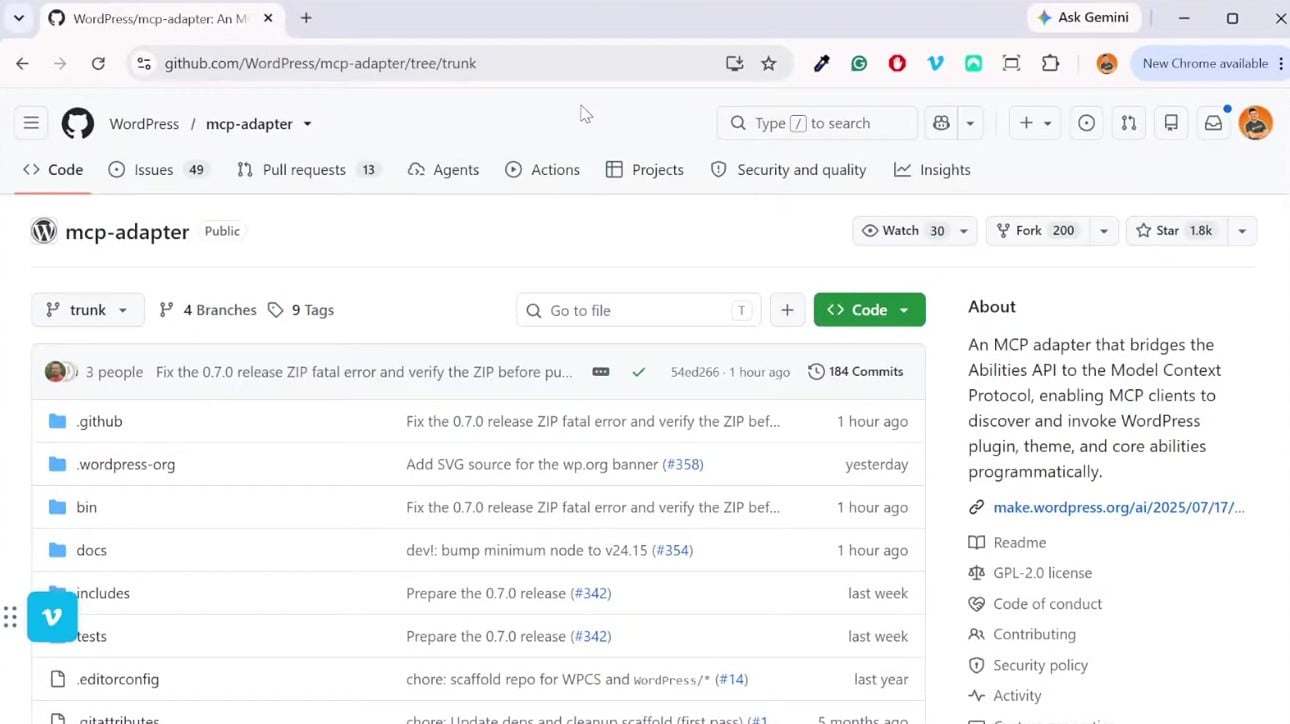Open the 184 Commits history link
The image size is (1290, 724).
pos(855,371)
